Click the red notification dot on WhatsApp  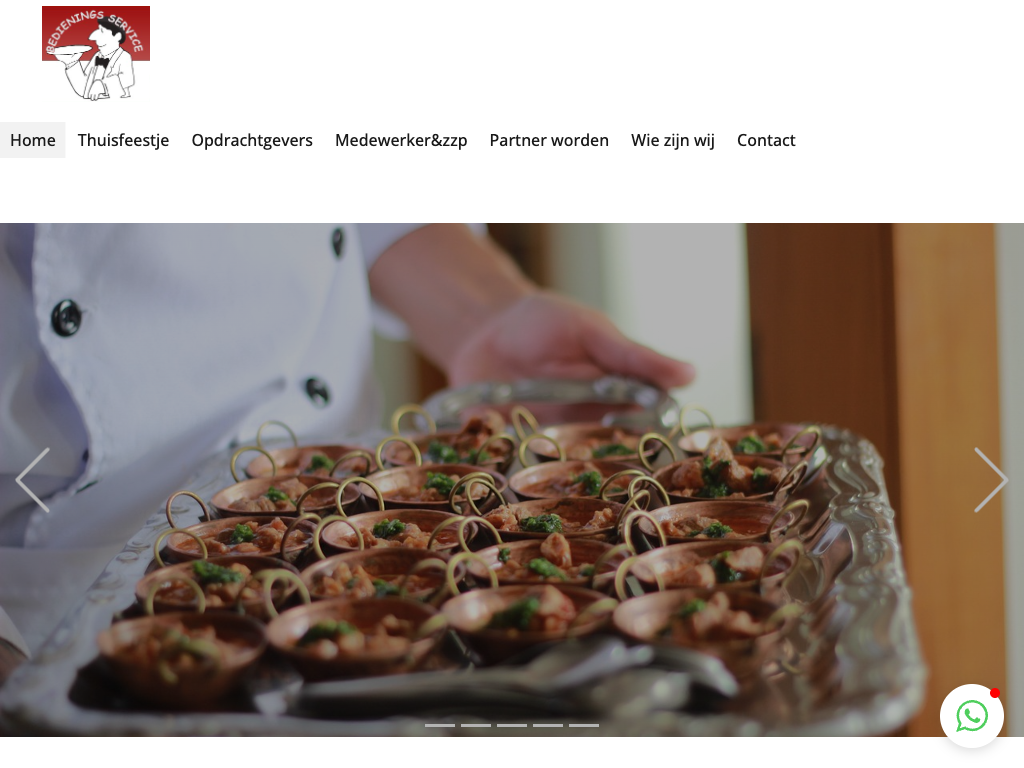(x=995, y=693)
